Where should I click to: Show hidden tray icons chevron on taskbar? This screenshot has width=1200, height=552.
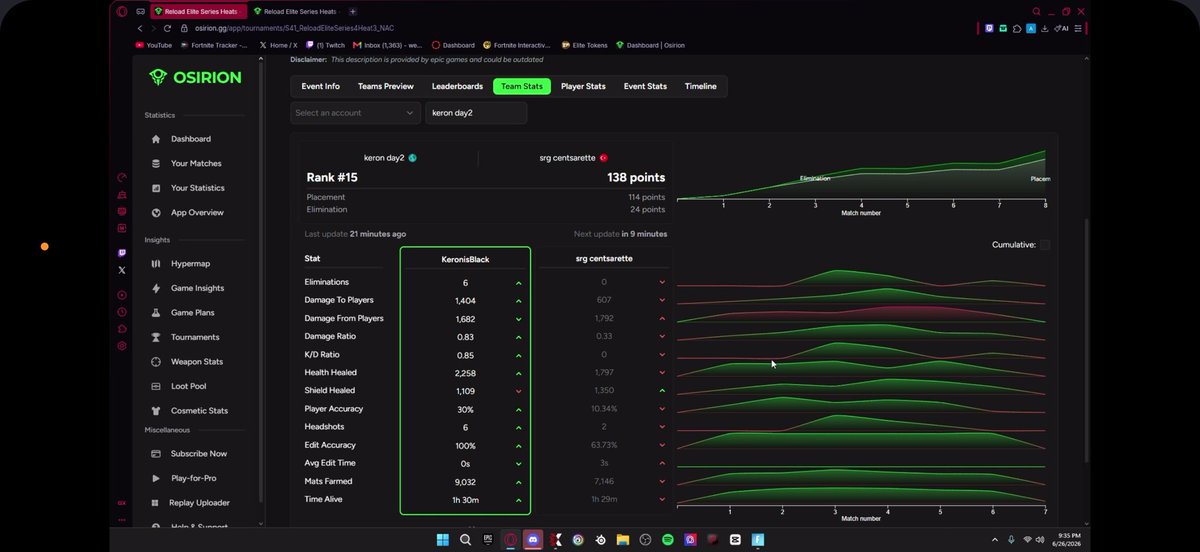[996, 539]
